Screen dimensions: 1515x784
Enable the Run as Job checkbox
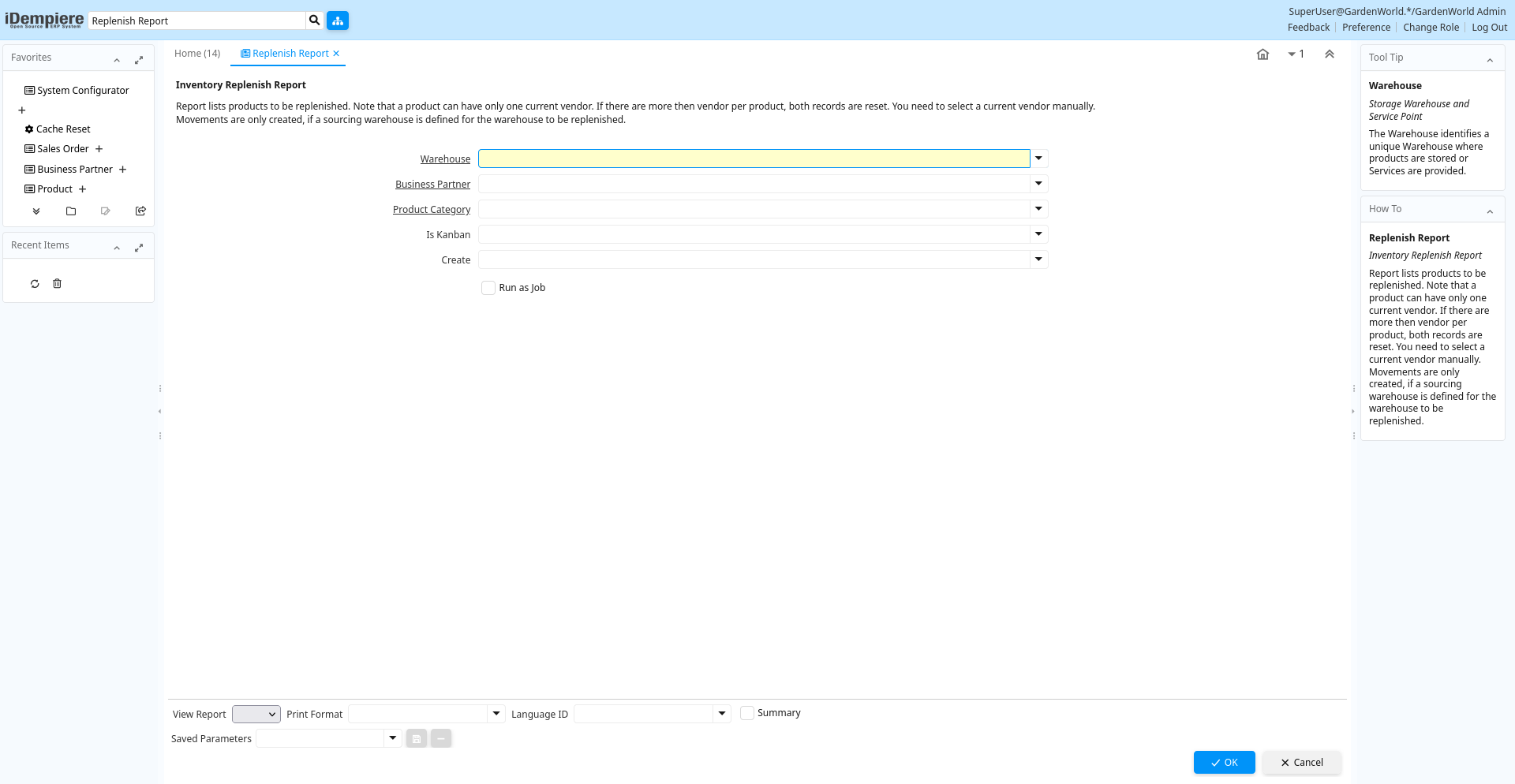coord(488,288)
